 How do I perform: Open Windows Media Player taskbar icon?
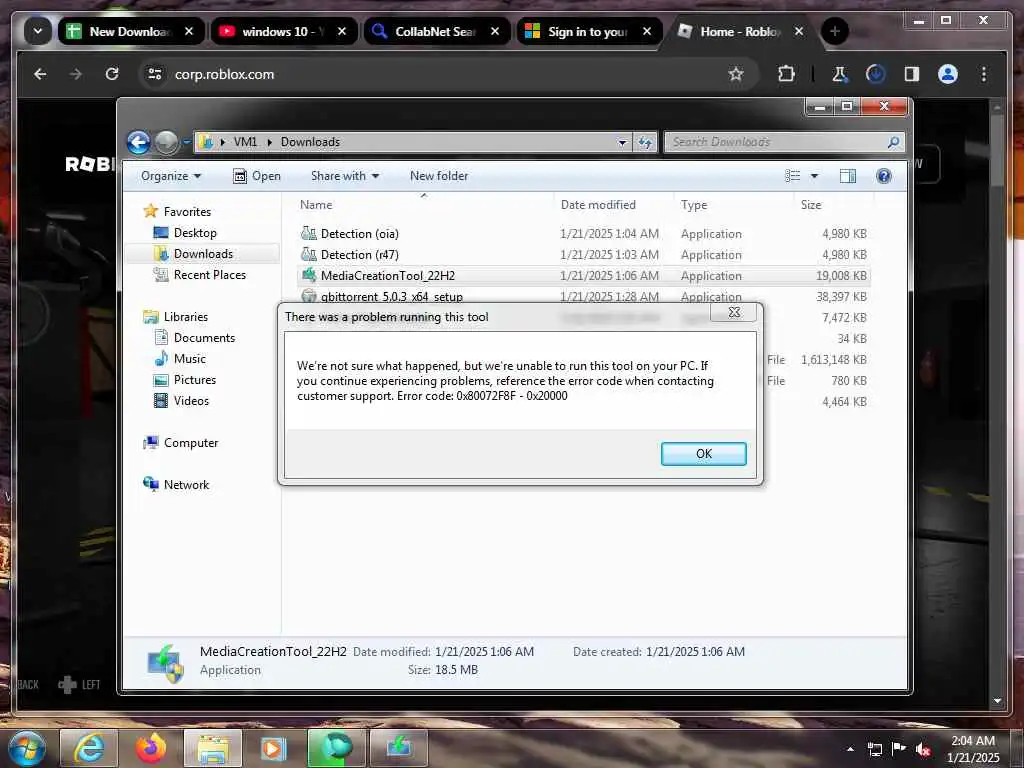point(274,748)
